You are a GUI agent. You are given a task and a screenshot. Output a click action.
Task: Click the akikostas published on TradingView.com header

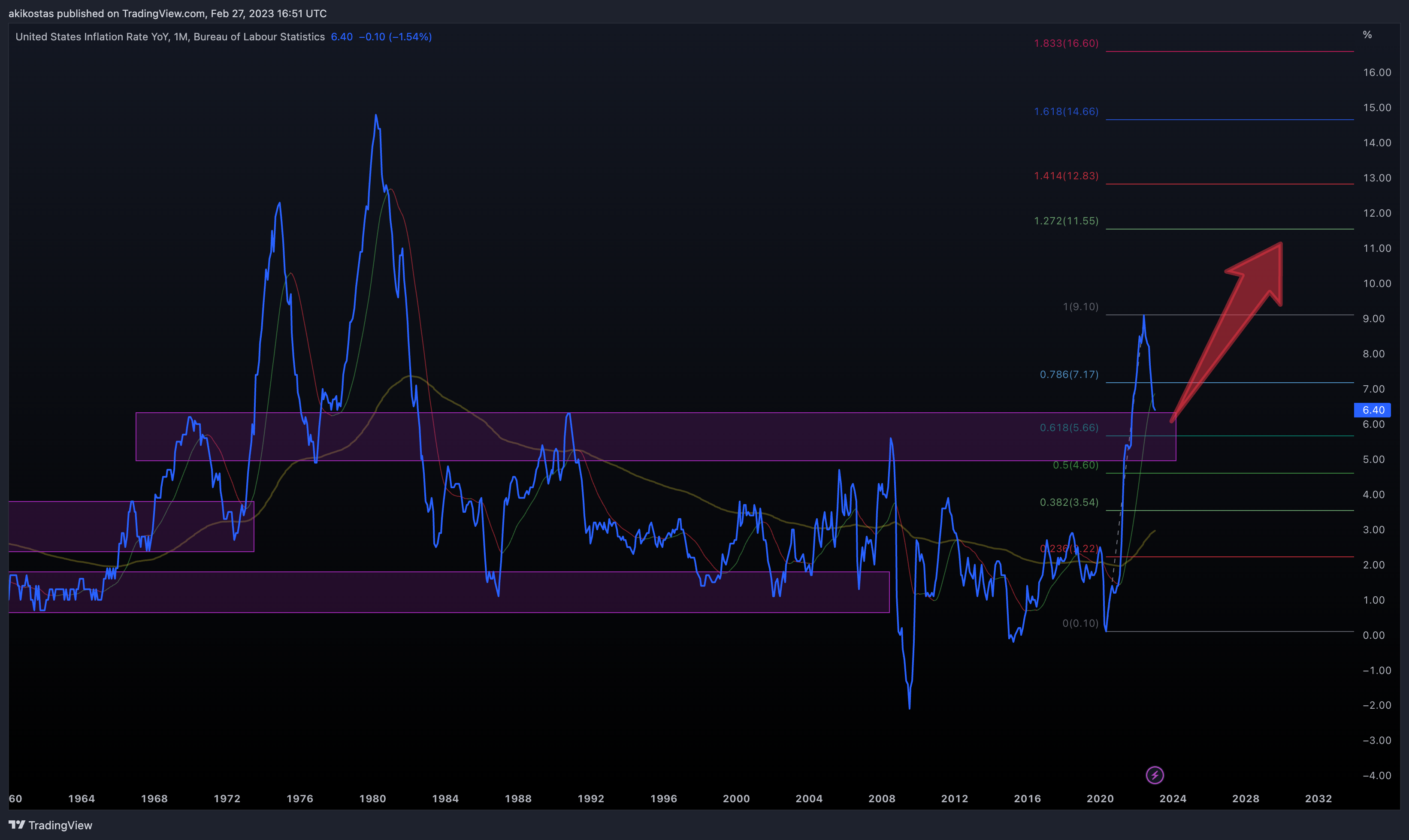click(168, 13)
